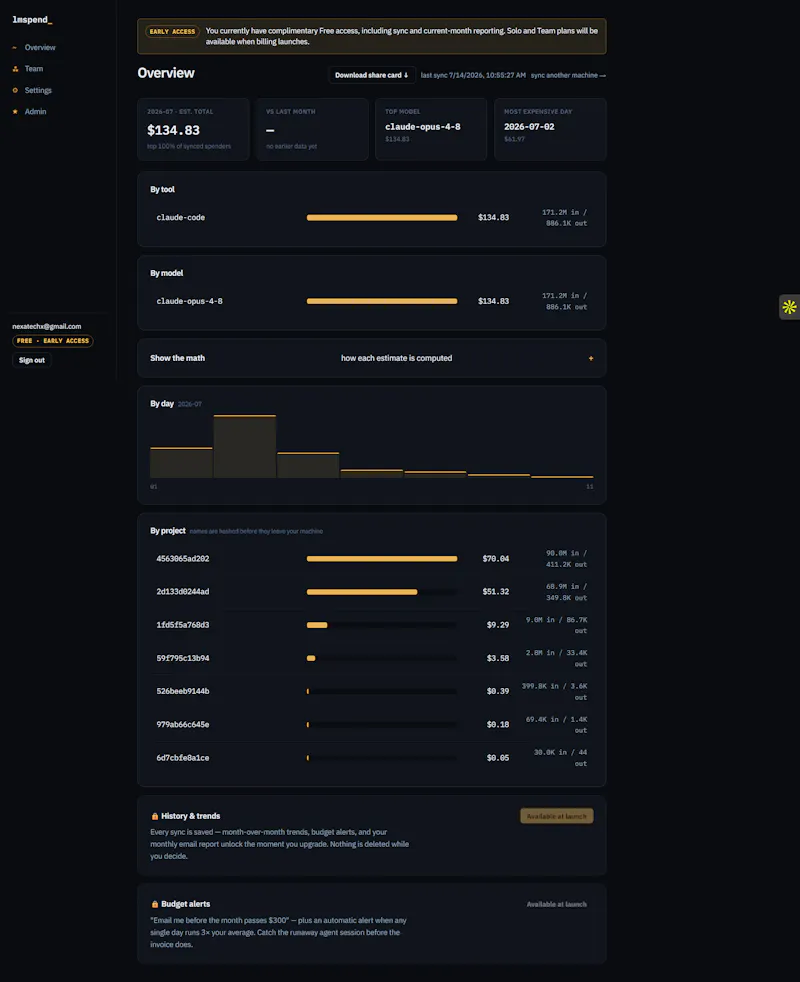
Task: Click the Show the math label
Action: pos(177,358)
